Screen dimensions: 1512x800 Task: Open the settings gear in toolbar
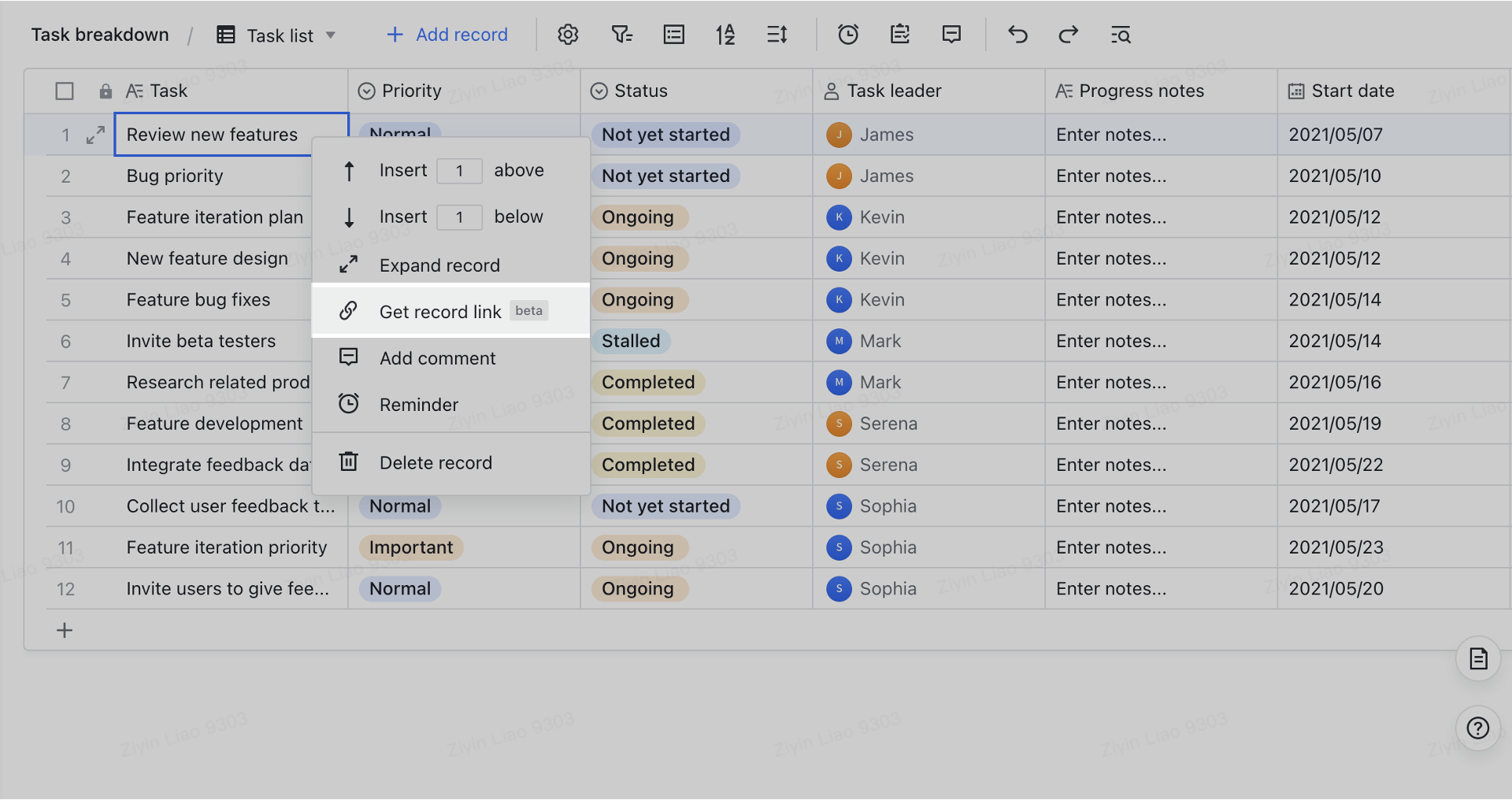tap(568, 35)
